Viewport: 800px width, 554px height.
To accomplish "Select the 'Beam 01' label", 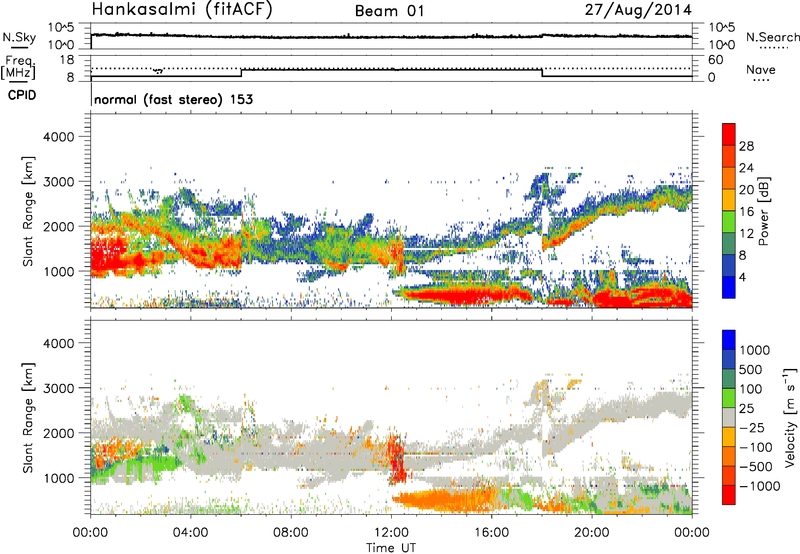I will tap(389, 11).
